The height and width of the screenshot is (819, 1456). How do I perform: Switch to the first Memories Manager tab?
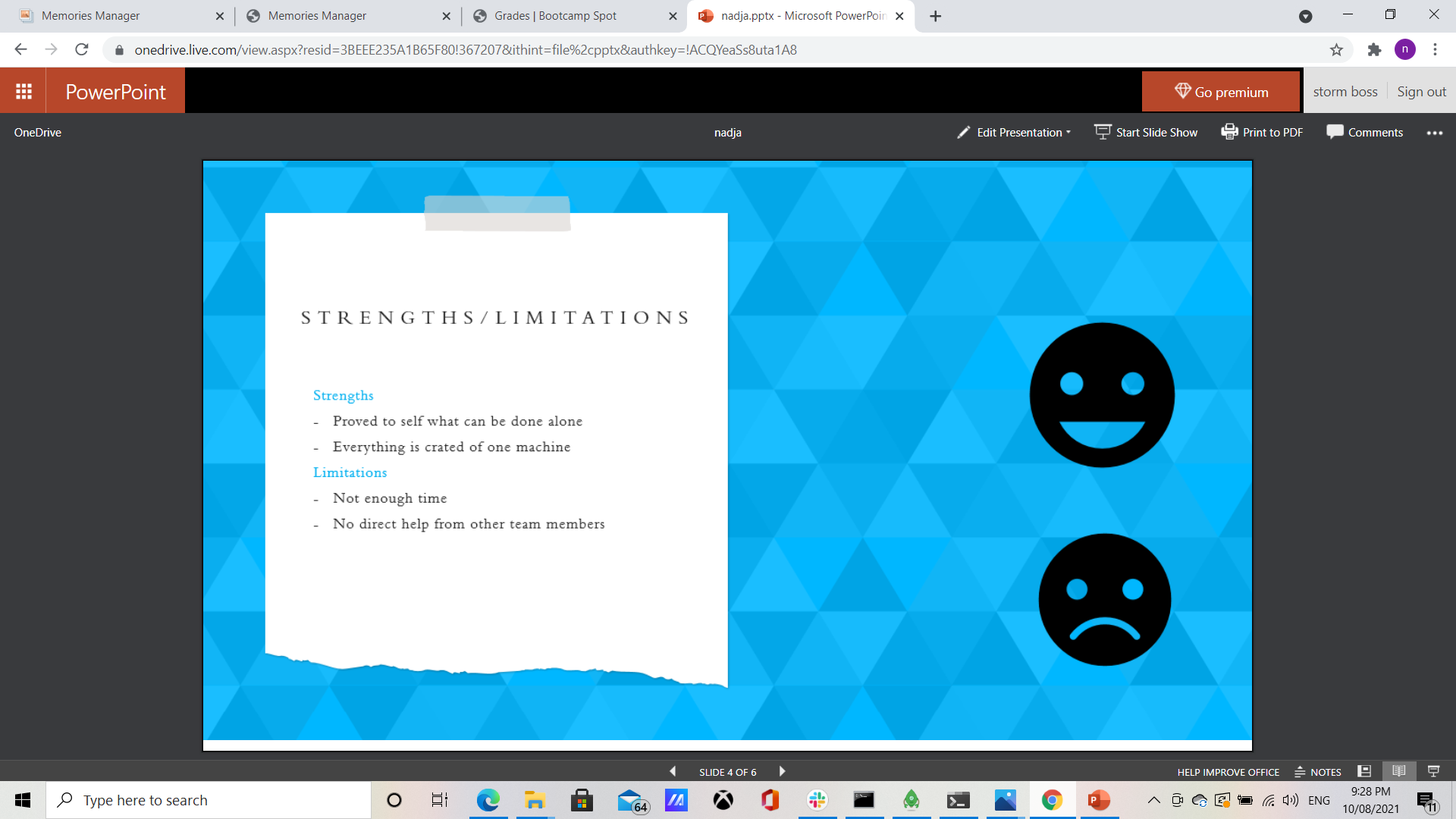[x=91, y=16]
